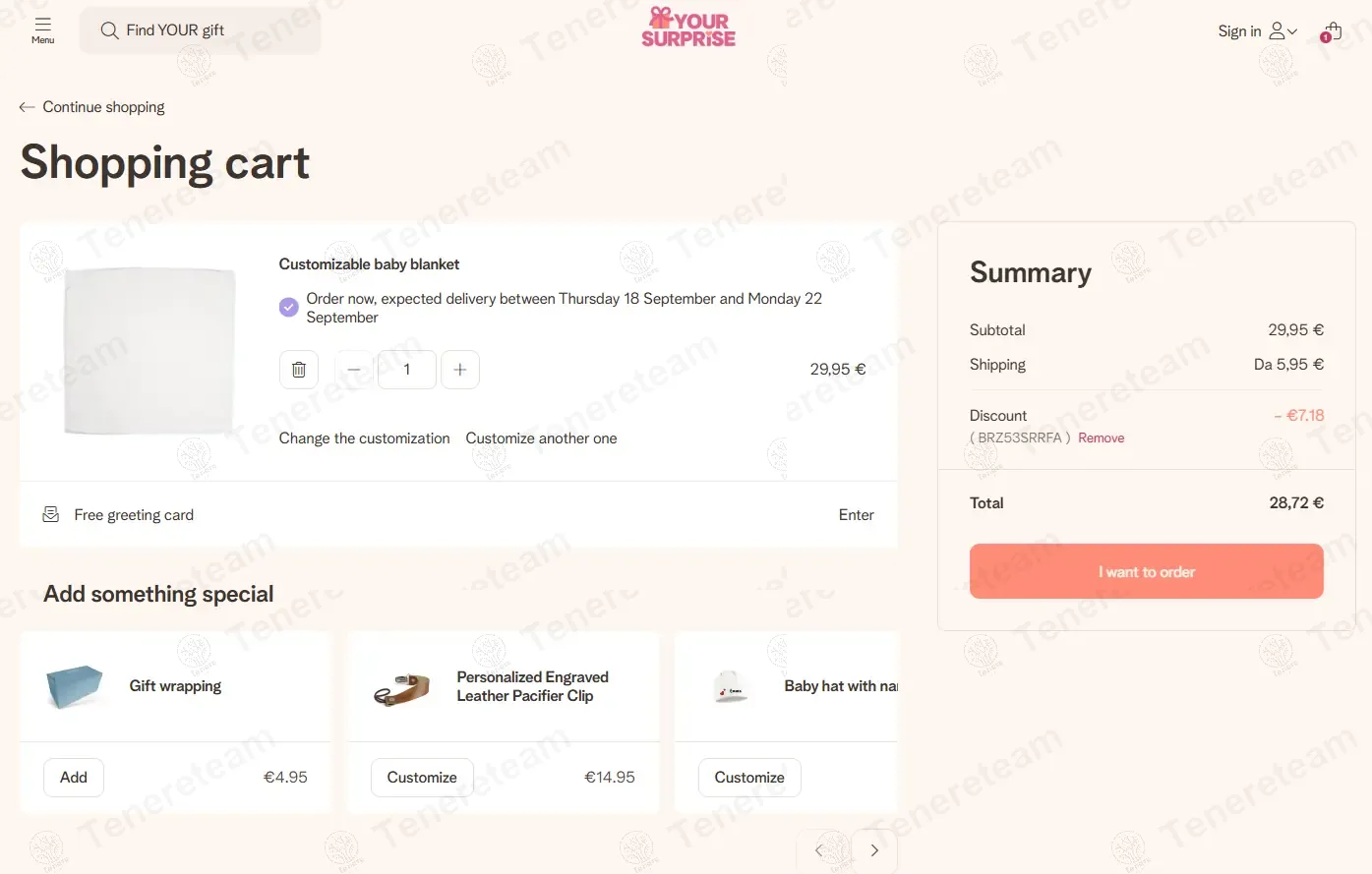
Task: Remove the discount code BRZ53SRRFA
Action: click(x=1101, y=438)
